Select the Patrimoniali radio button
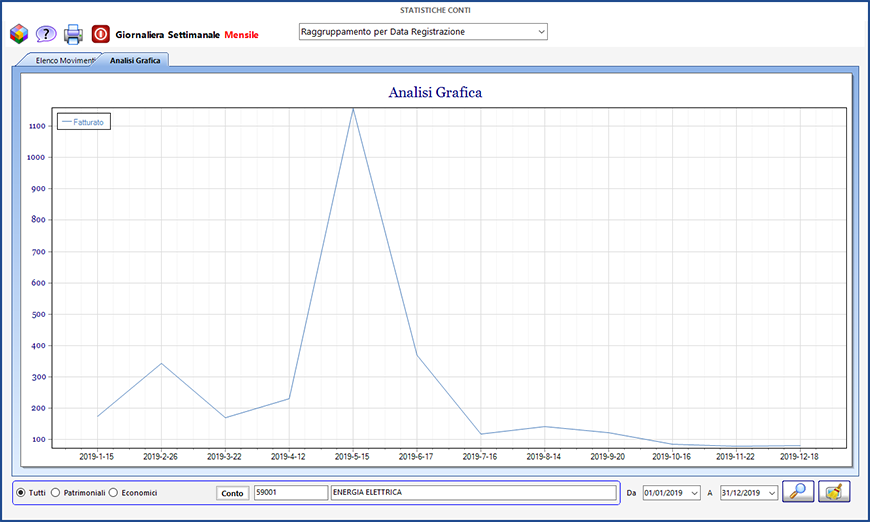The width and height of the screenshot is (870, 522). pyautogui.click(x=56, y=493)
